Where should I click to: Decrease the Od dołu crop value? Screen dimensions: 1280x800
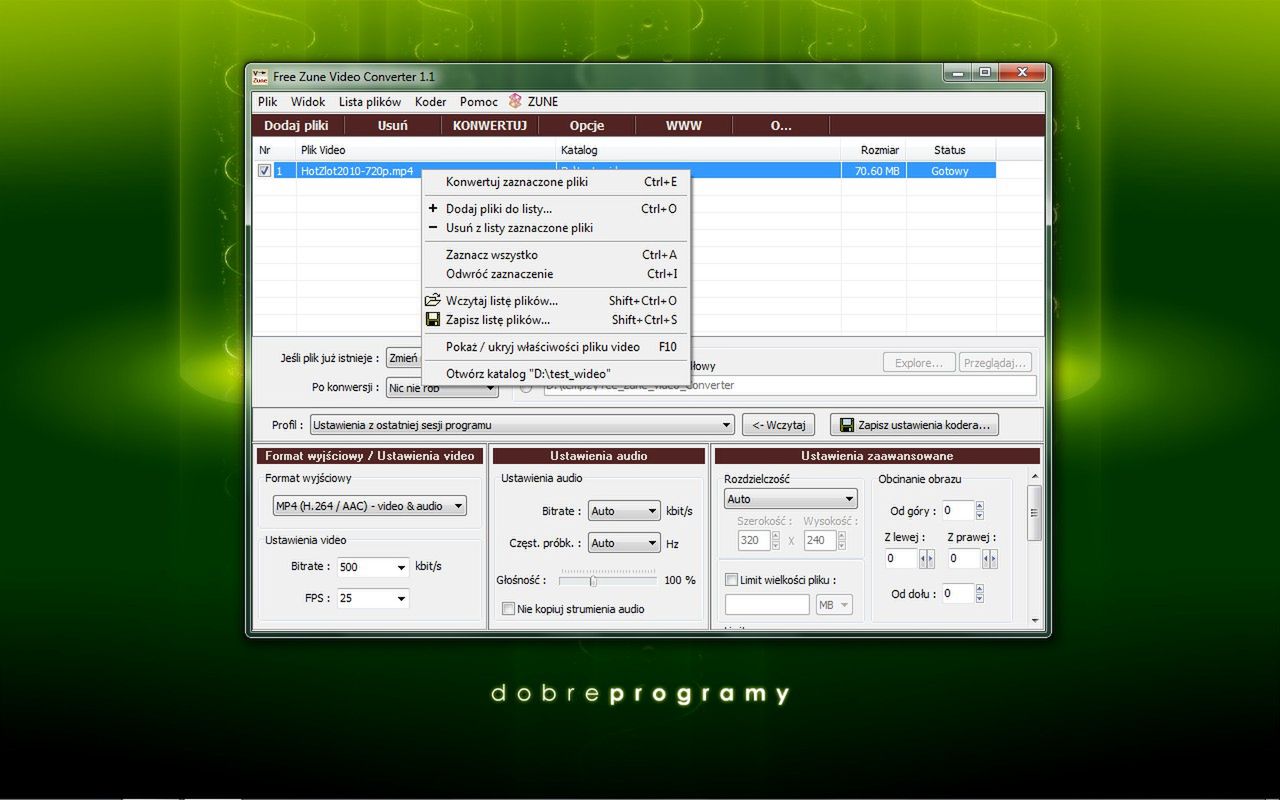click(979, 598)
